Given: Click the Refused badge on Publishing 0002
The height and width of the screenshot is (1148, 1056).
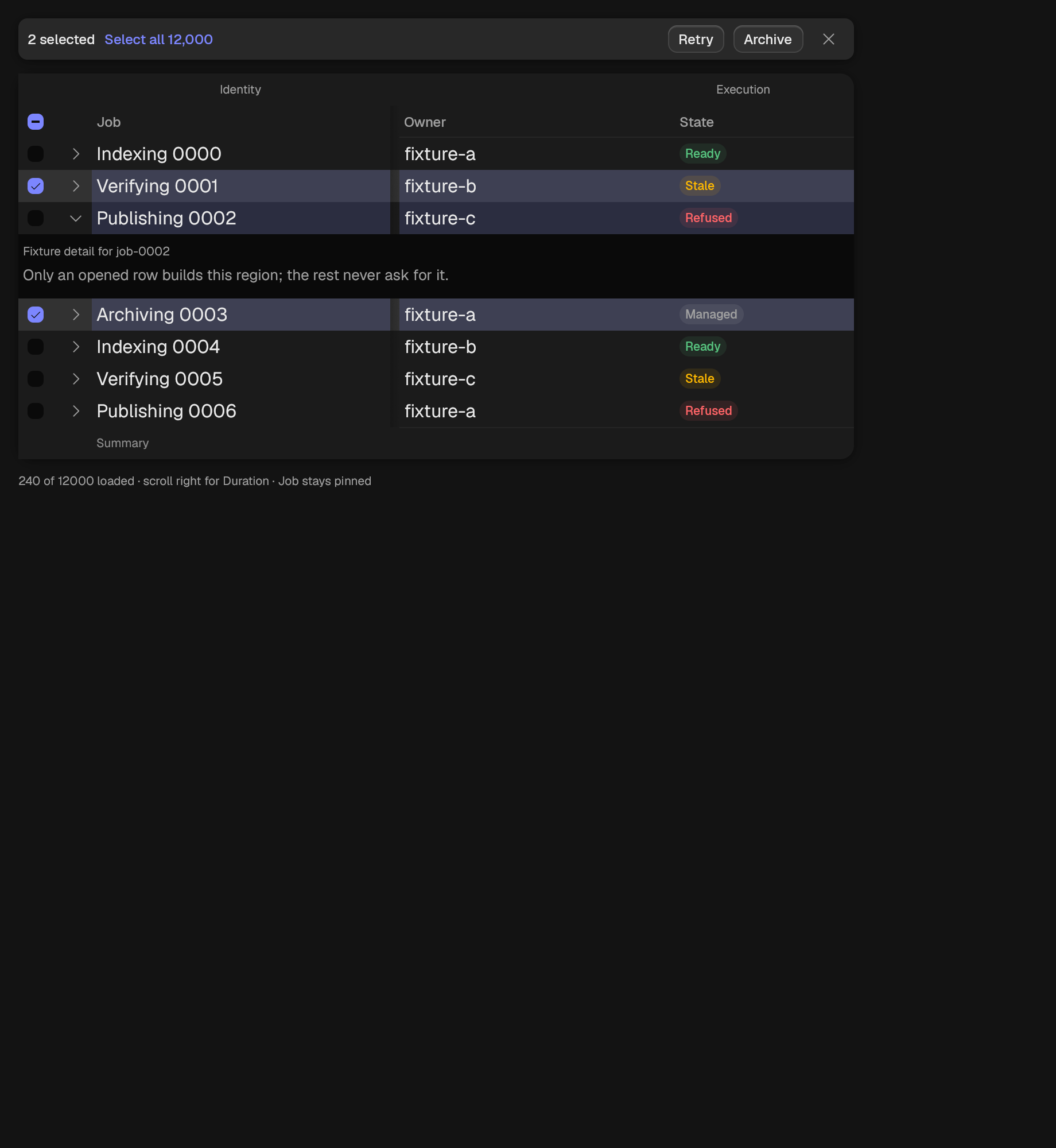Looking at the screenshot, I should pos(708,218).
